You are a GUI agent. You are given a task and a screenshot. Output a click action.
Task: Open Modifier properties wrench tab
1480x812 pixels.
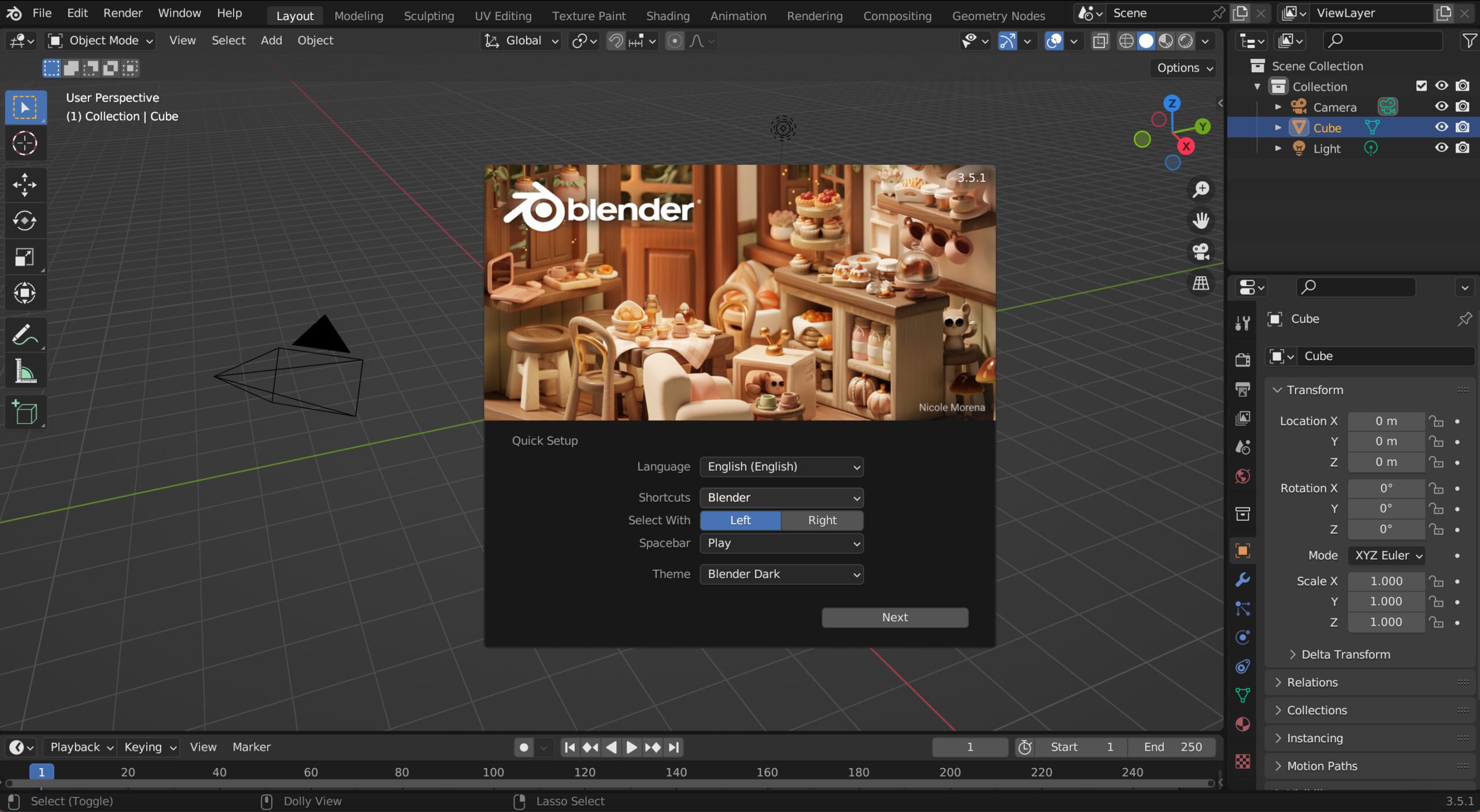click(x=1242, y=580)
